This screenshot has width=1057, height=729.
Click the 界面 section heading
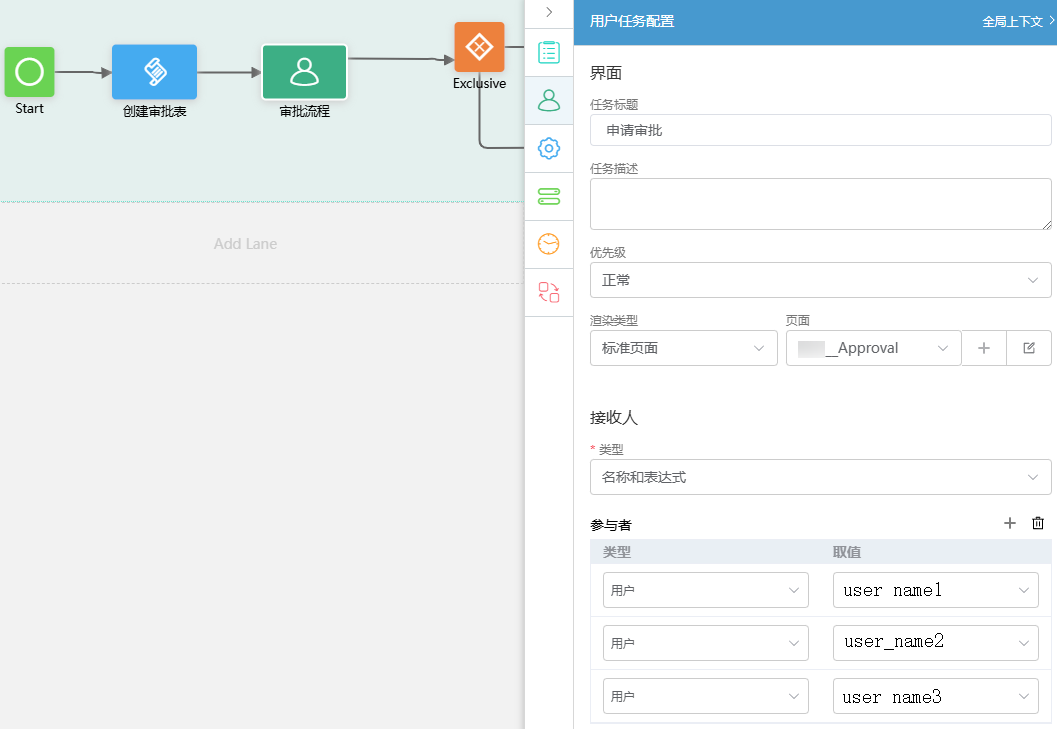[605, 73]
